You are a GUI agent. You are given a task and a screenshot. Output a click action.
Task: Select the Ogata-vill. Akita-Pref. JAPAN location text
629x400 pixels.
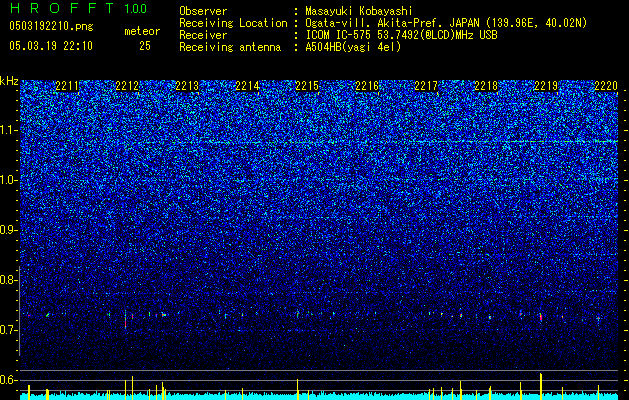pos(446,23)
